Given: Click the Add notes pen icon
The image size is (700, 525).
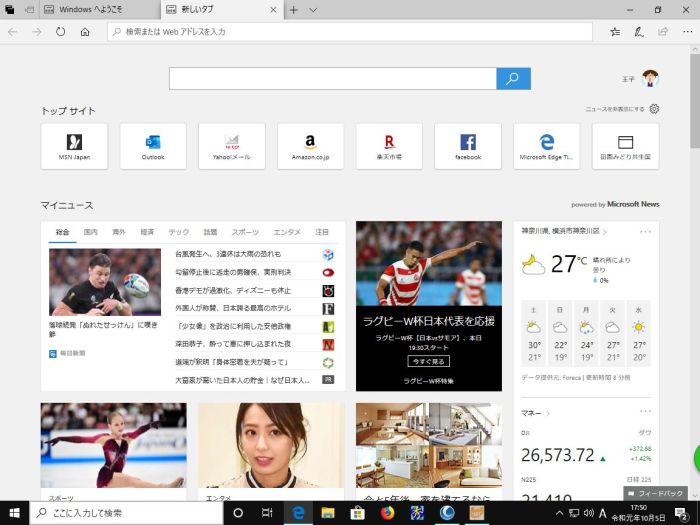Looking at the screenshot, I should tap(639, 32).
